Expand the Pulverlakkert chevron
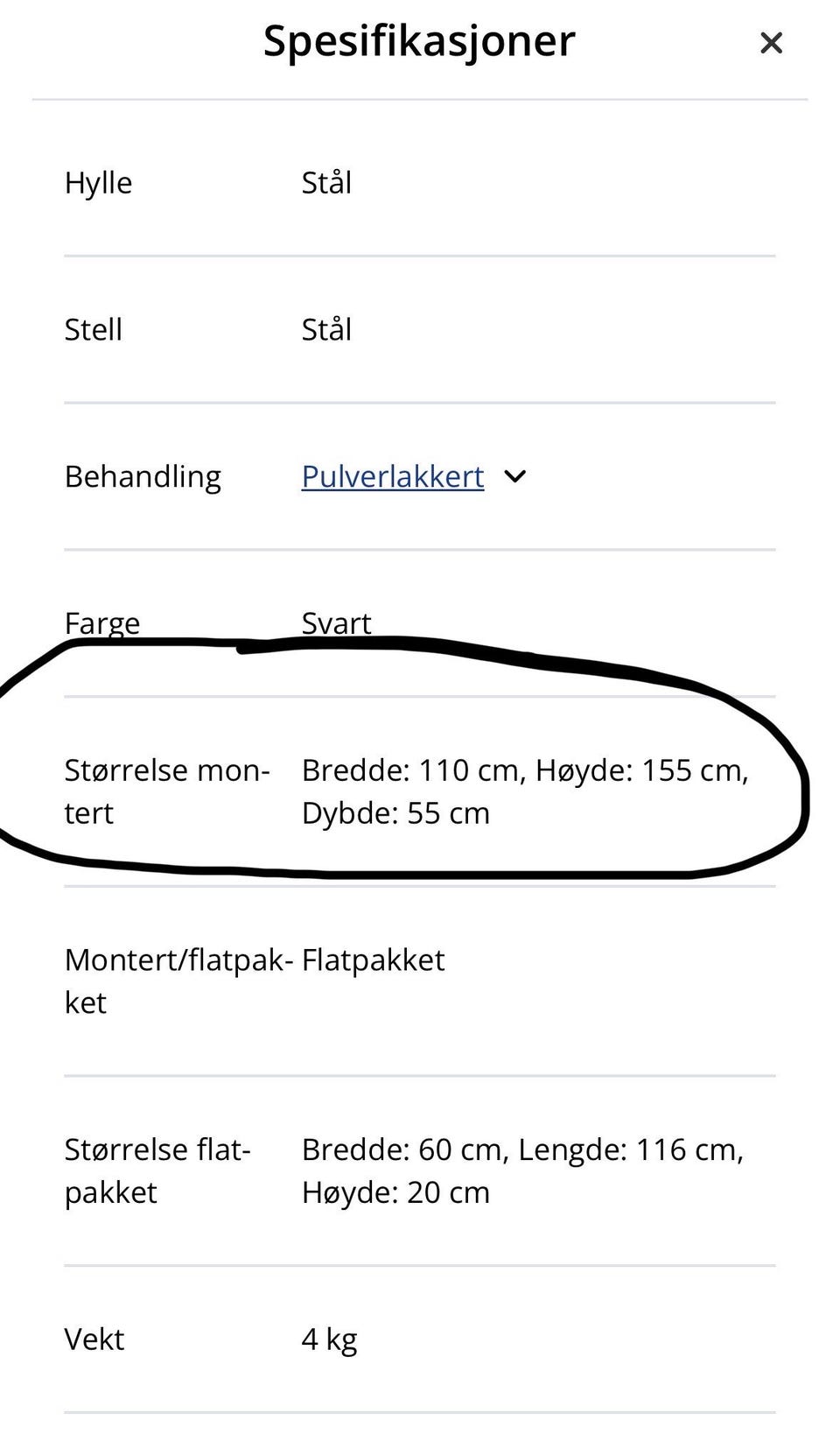Viewport: 840px width, 1441px height. (515, 476)
